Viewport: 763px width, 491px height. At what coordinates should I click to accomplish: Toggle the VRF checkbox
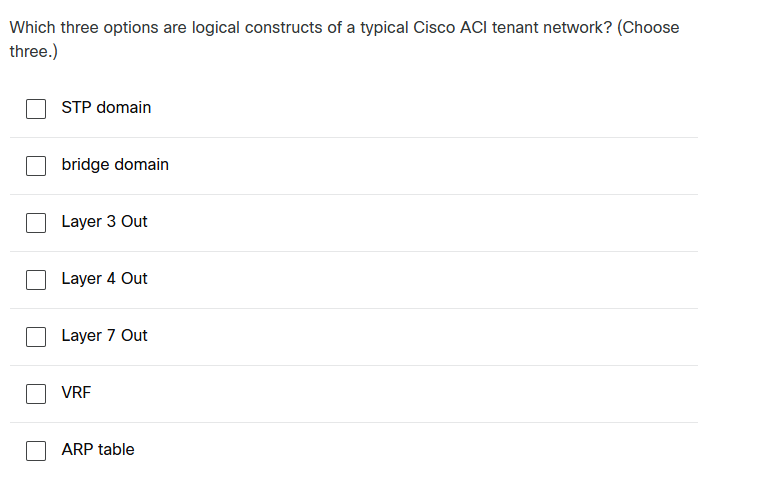click(x=36, y=393)
